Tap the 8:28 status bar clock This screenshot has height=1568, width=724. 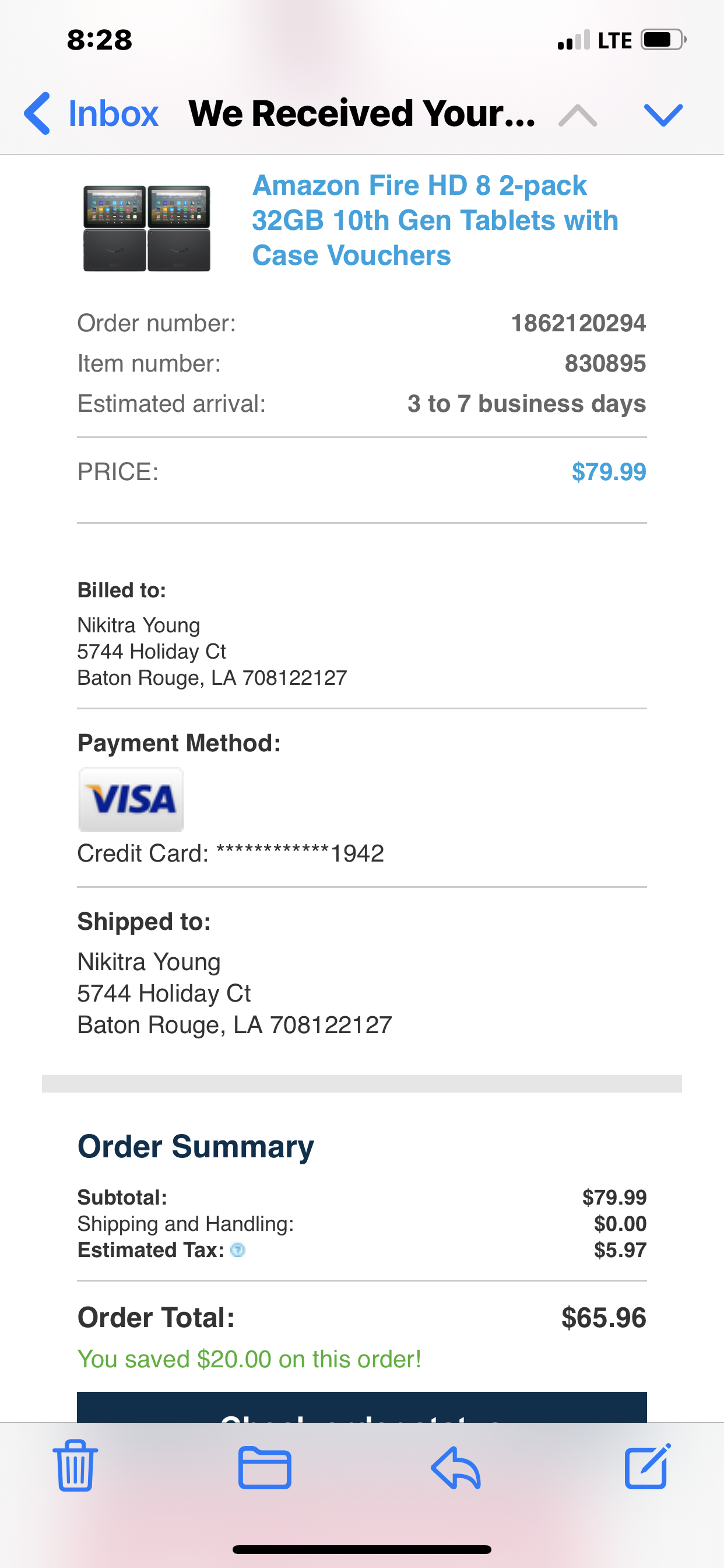point(99,40)
